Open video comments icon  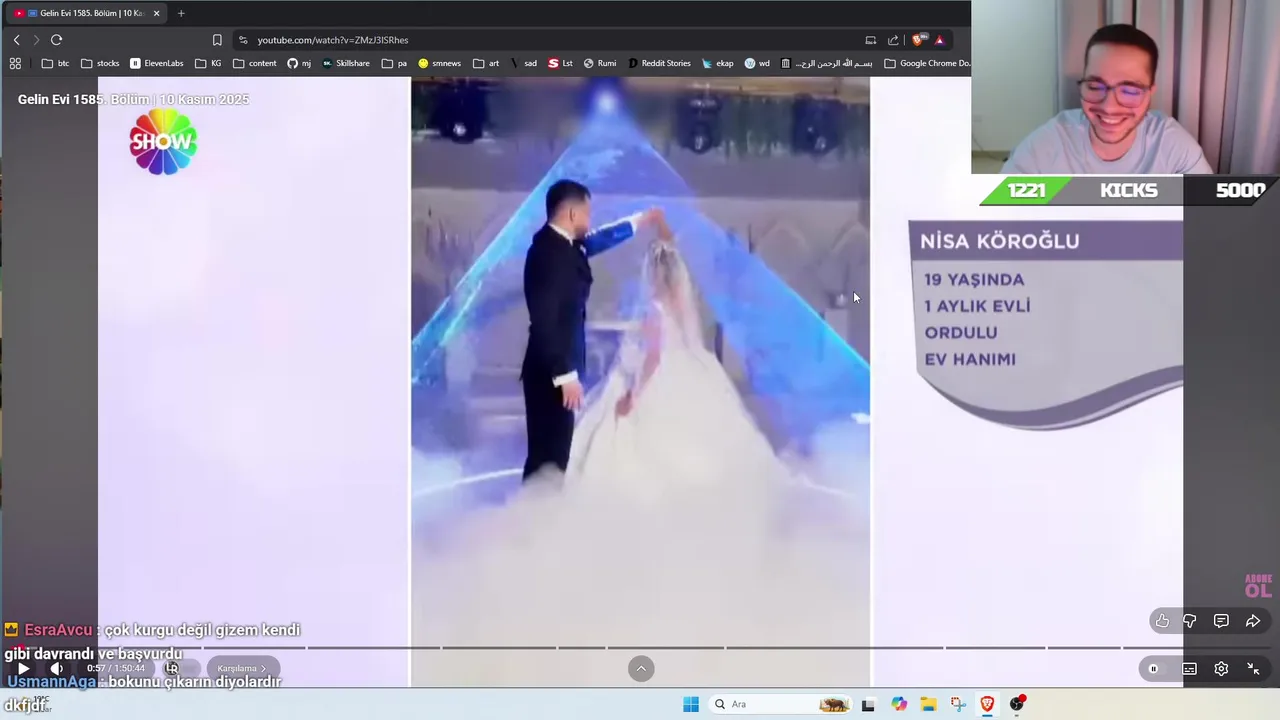(x=1221, y=621)
